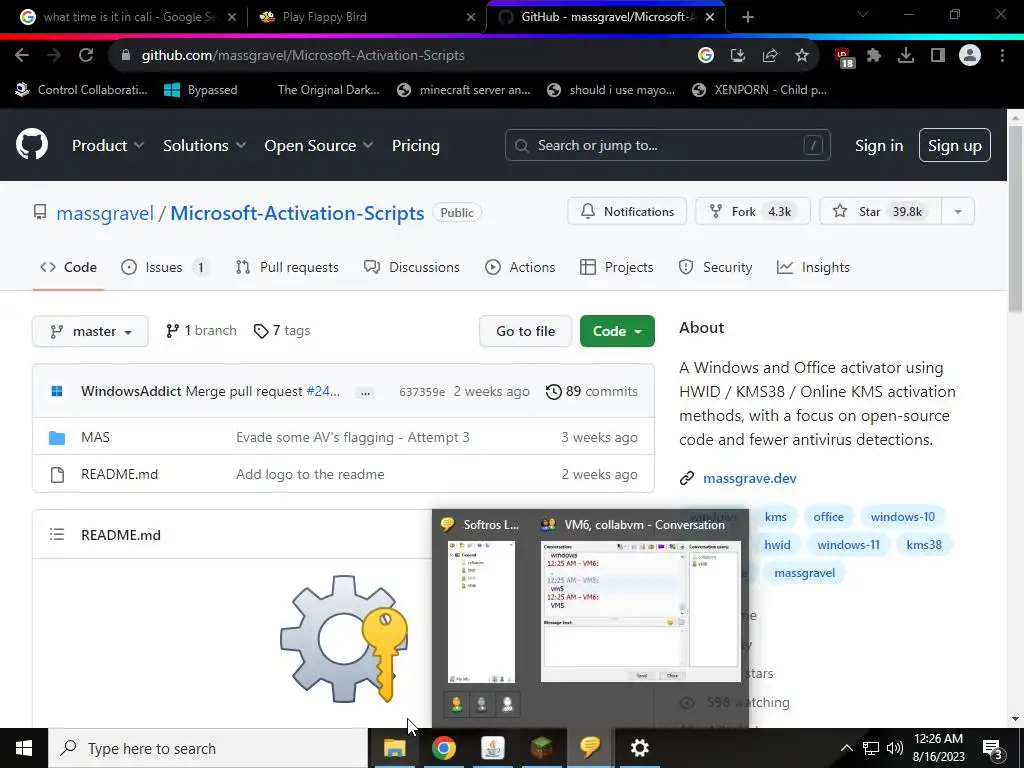The width and height of the screenshot is (1024, 768).
Task: Click the Star button
Action: [880, 212]
